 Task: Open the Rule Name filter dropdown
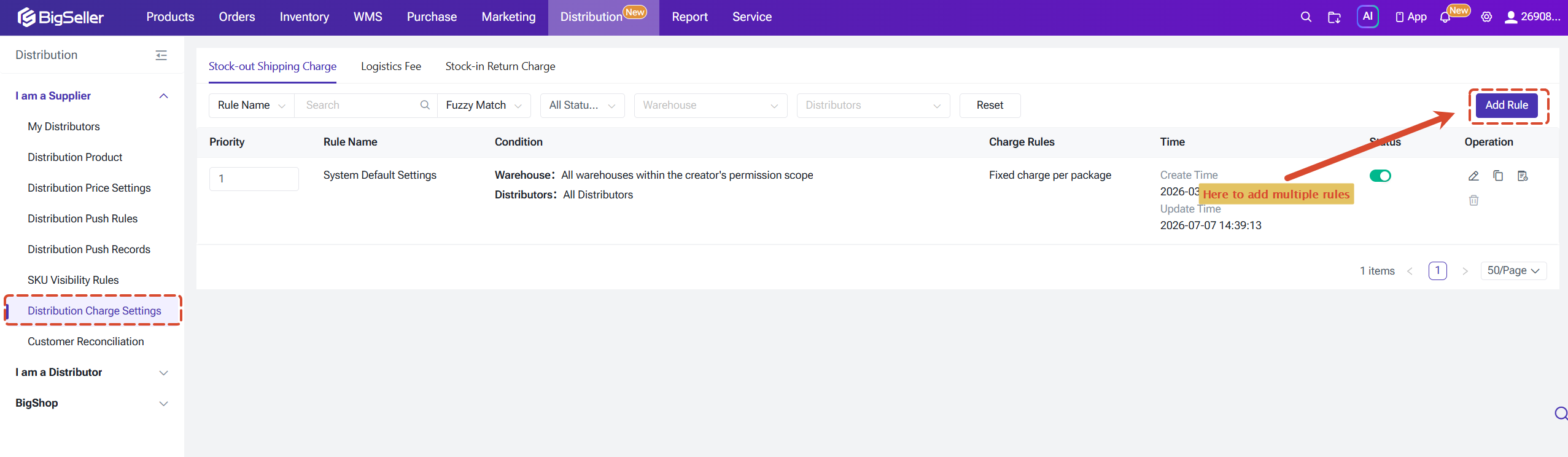tap(252, 105)
